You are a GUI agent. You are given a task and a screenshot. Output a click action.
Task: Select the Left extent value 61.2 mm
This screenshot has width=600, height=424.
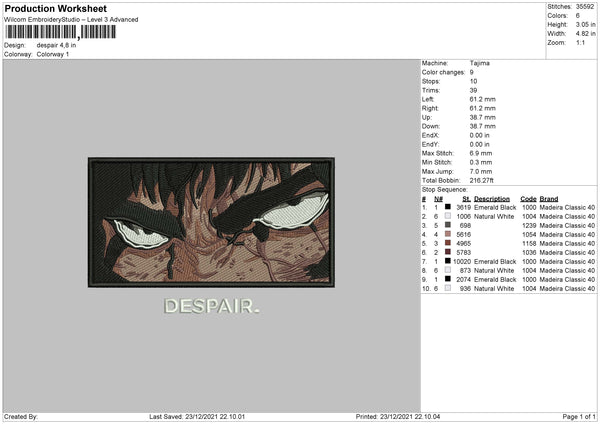coord(483,99)
